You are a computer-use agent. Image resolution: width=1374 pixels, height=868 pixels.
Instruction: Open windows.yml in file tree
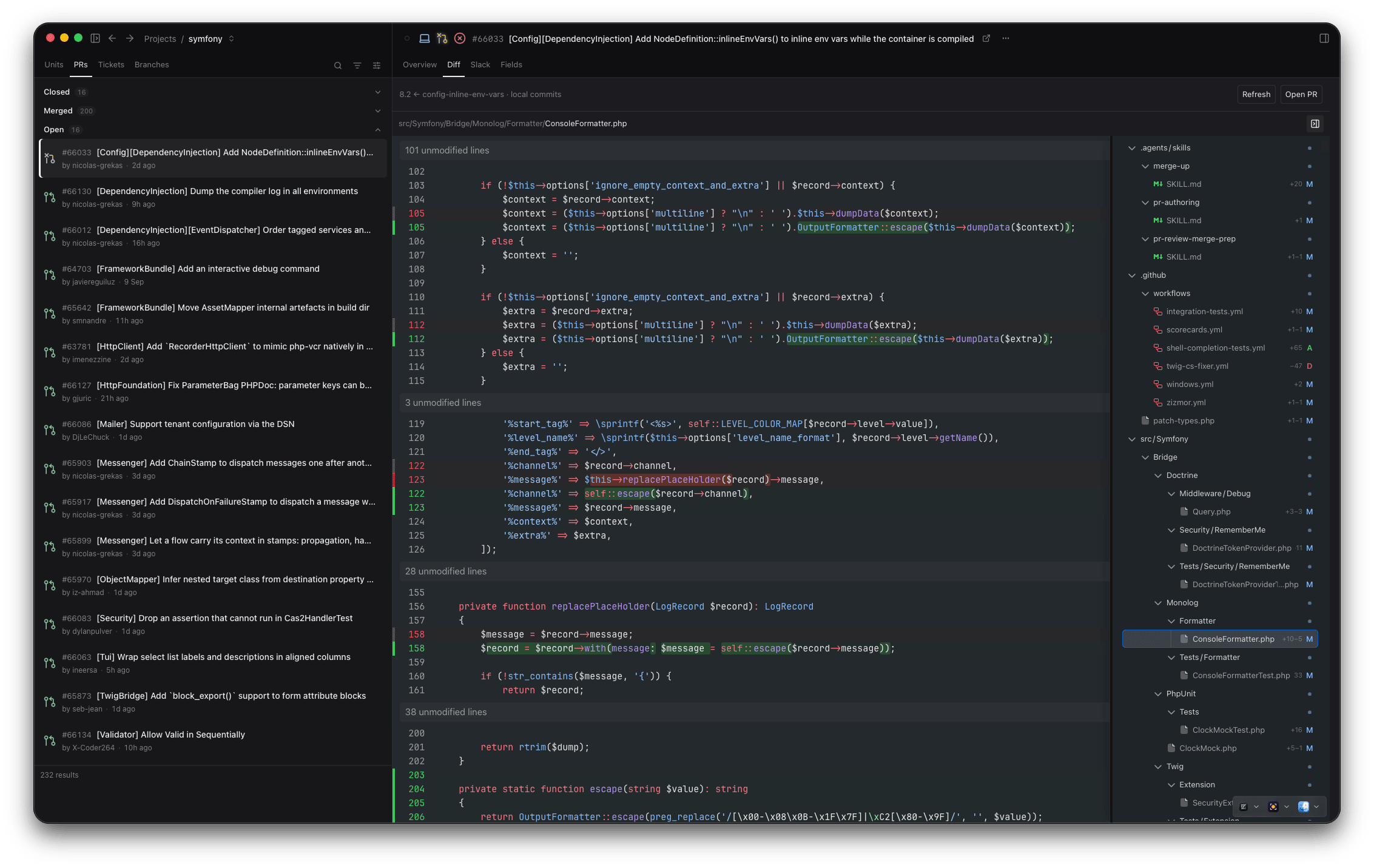[x=1220, y=385]
